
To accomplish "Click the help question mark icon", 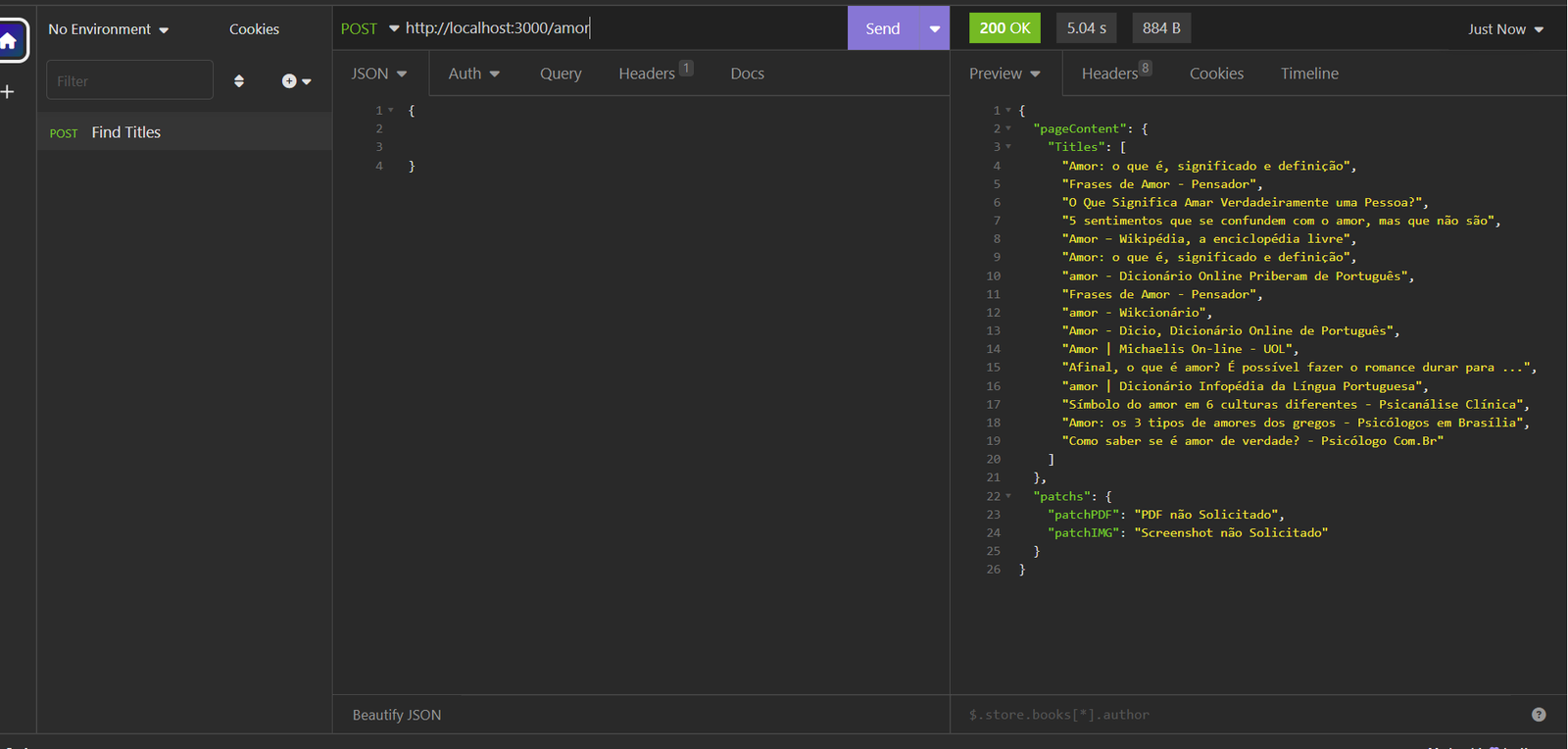I will click(x=1539, y=715).
